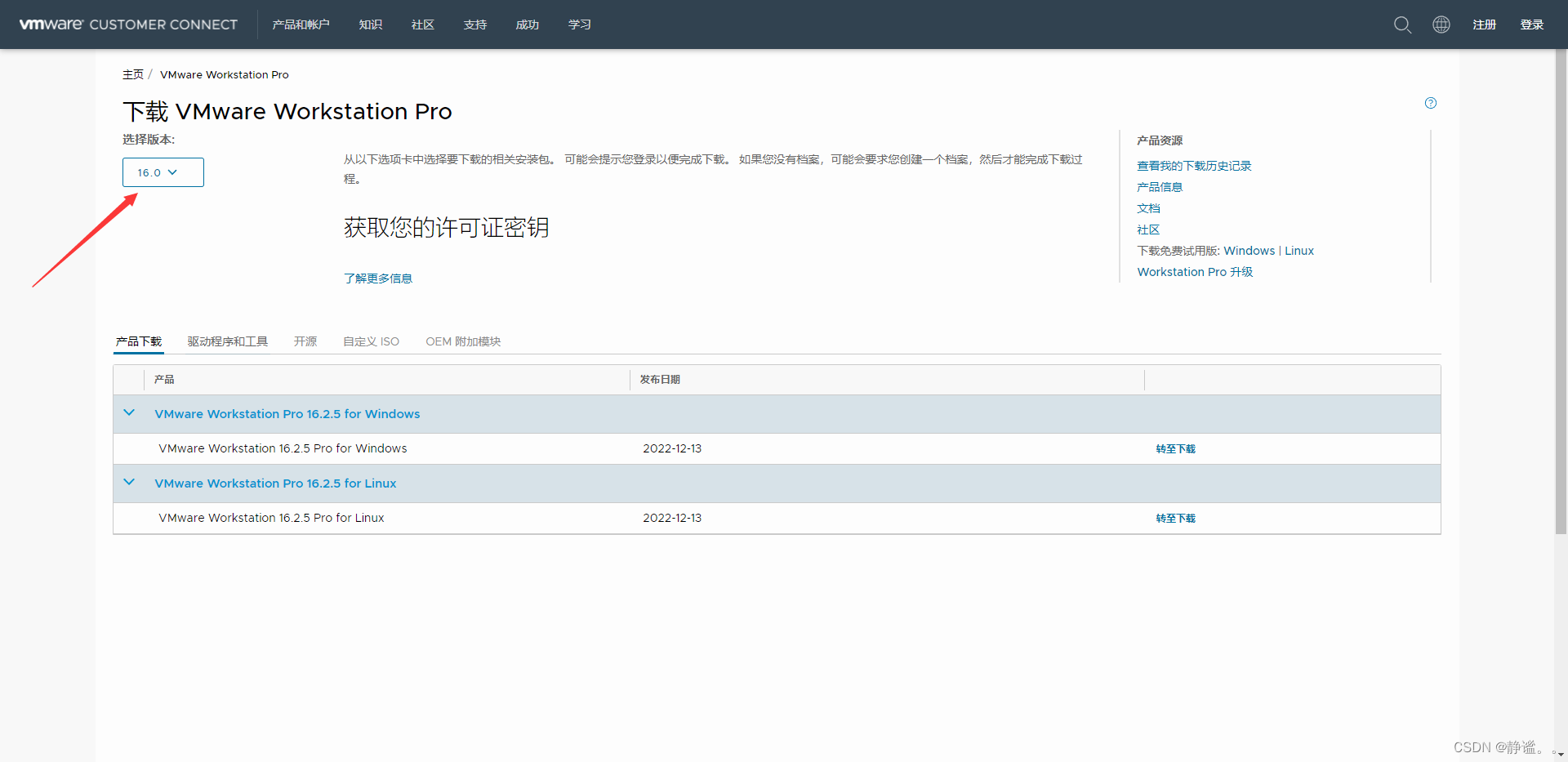Select the 产品下载 tab

pyautogui.click(x=139, y=341)
